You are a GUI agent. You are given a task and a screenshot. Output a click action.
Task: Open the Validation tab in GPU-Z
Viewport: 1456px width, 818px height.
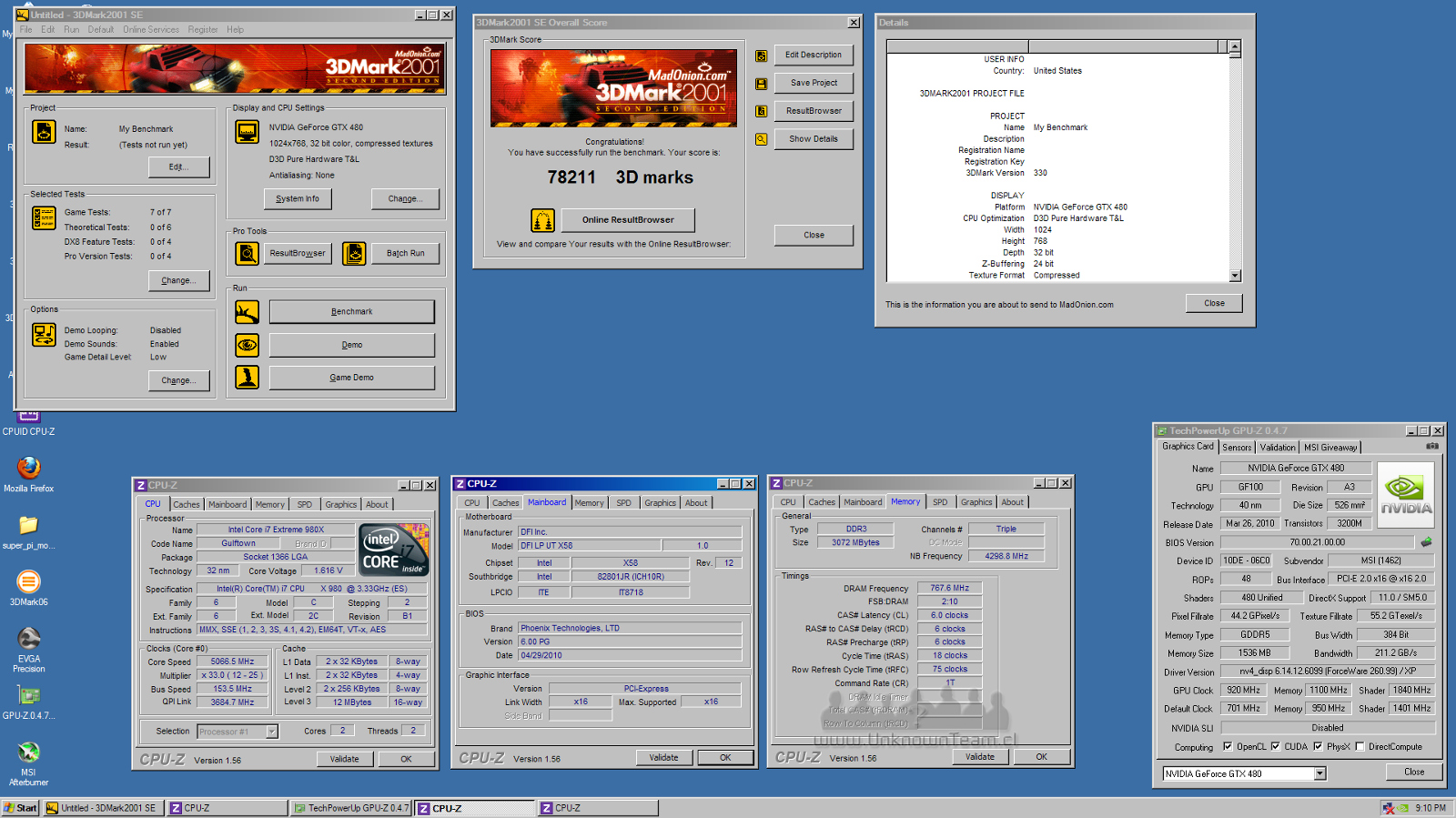(x=1278, y=447)
